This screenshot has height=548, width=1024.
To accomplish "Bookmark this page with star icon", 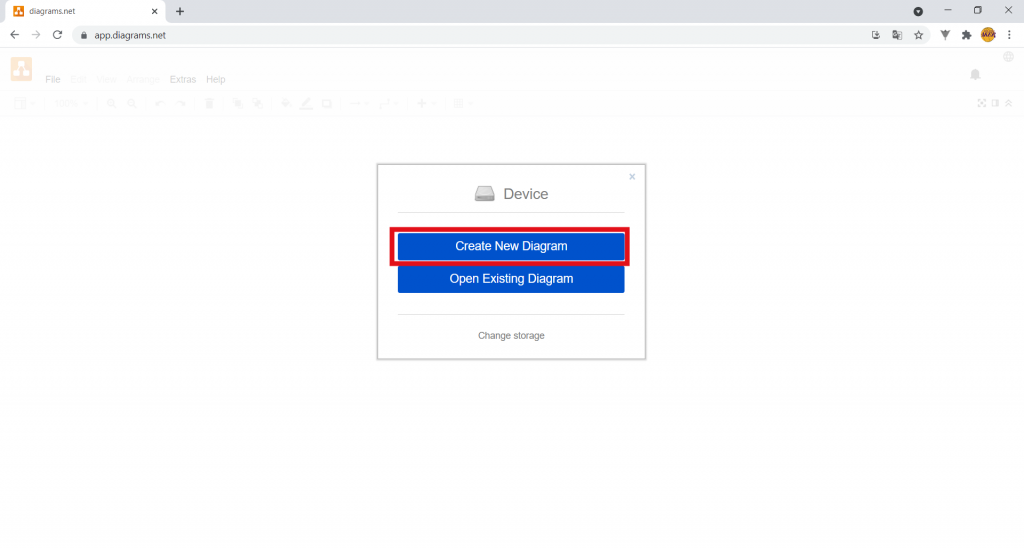I will (918, 35).
